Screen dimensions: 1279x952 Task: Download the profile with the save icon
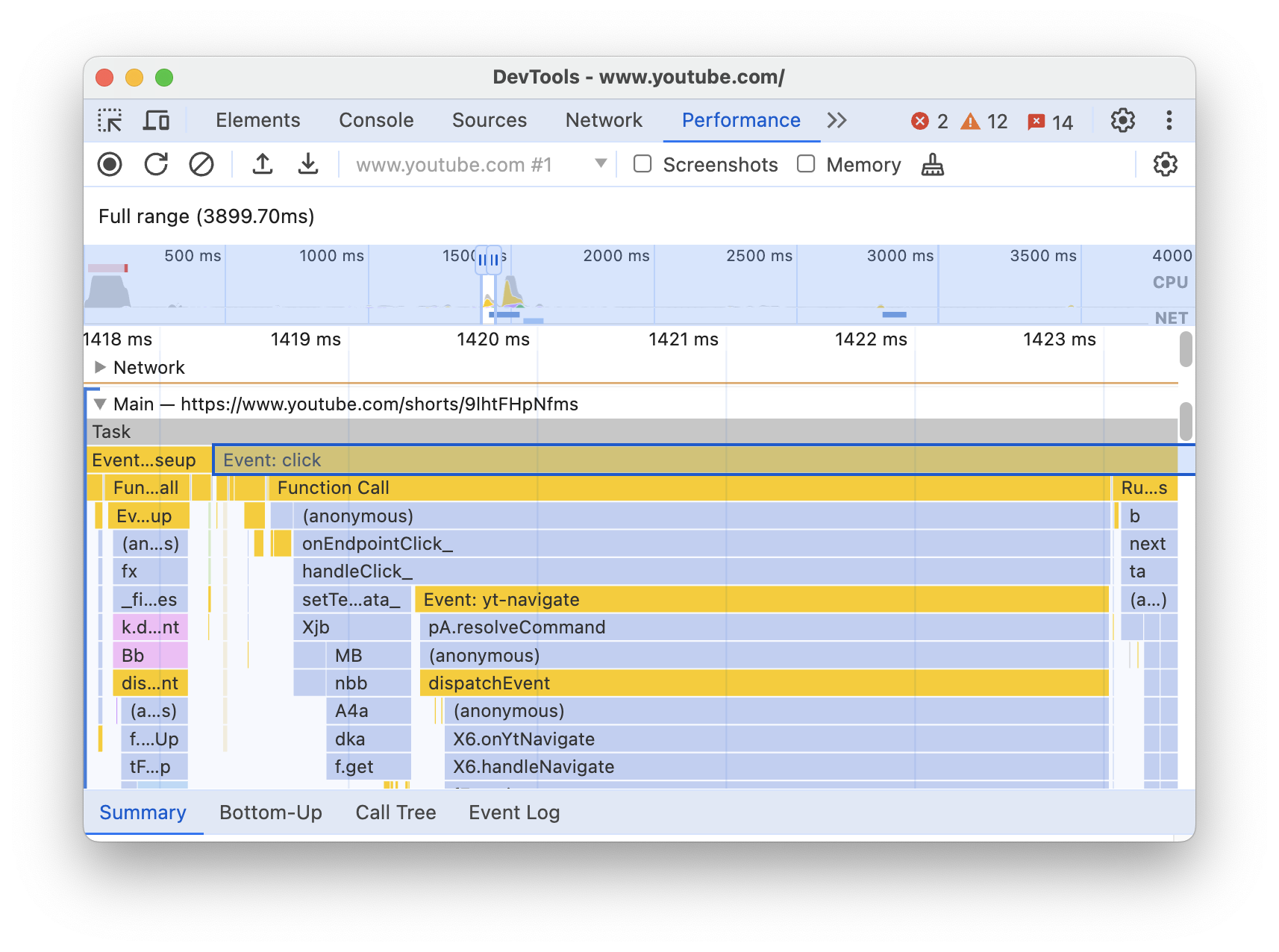pos(308,165)
